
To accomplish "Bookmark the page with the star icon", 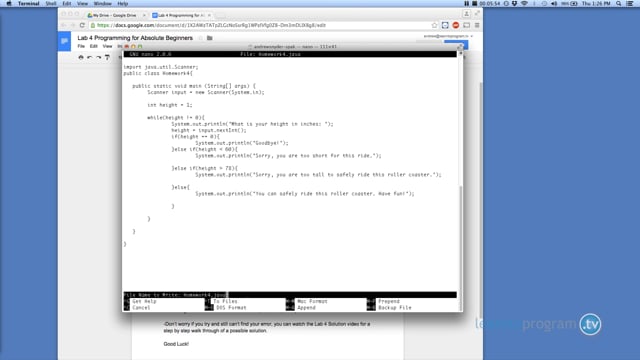I will pyautogui.click(x=434, y=25).
